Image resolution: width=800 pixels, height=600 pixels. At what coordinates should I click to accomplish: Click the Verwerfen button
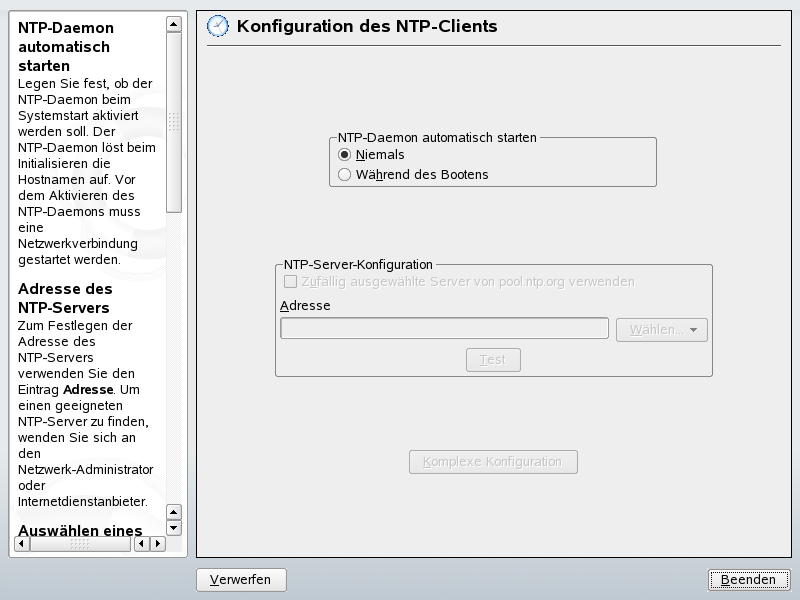(x=241, y=579)
